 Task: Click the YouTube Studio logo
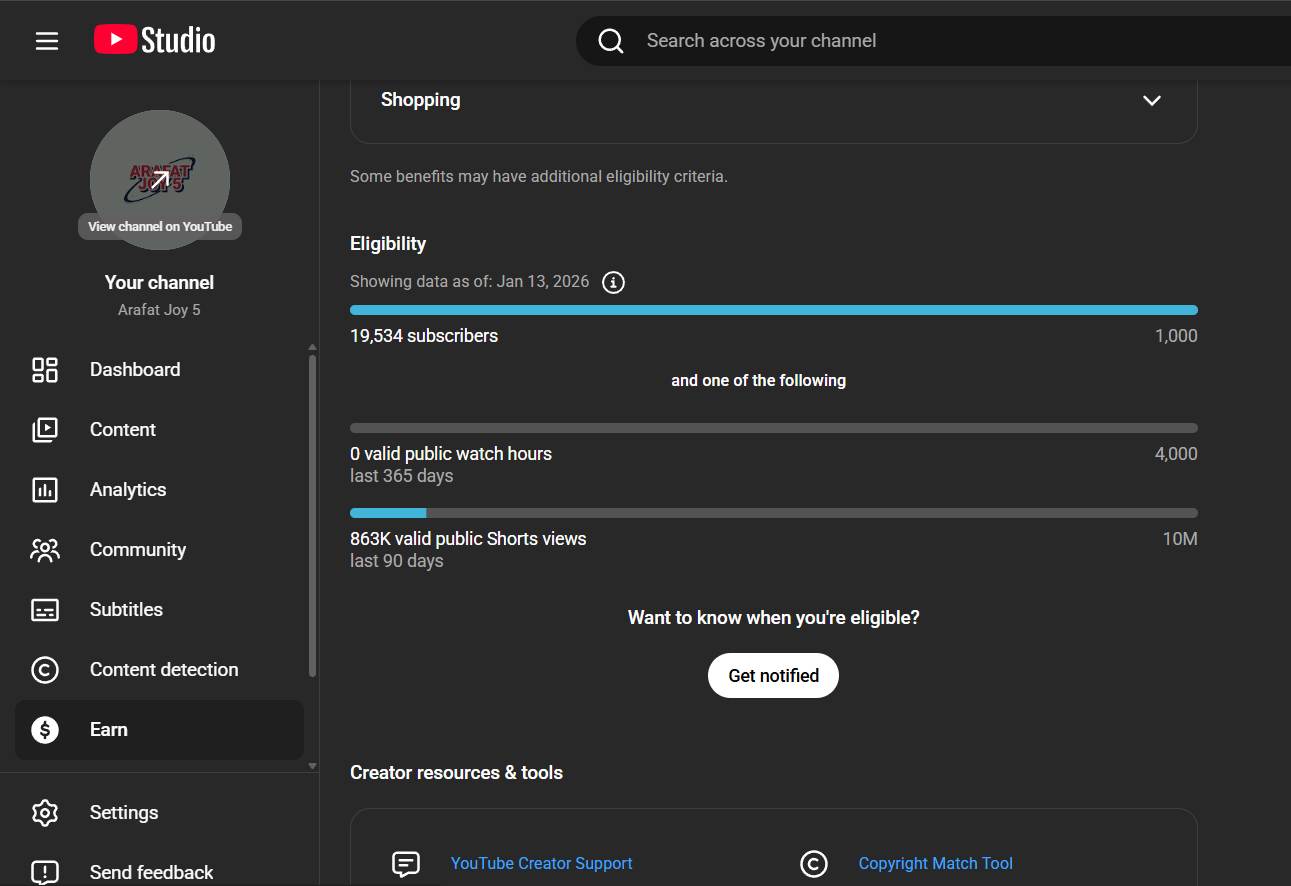155,40
